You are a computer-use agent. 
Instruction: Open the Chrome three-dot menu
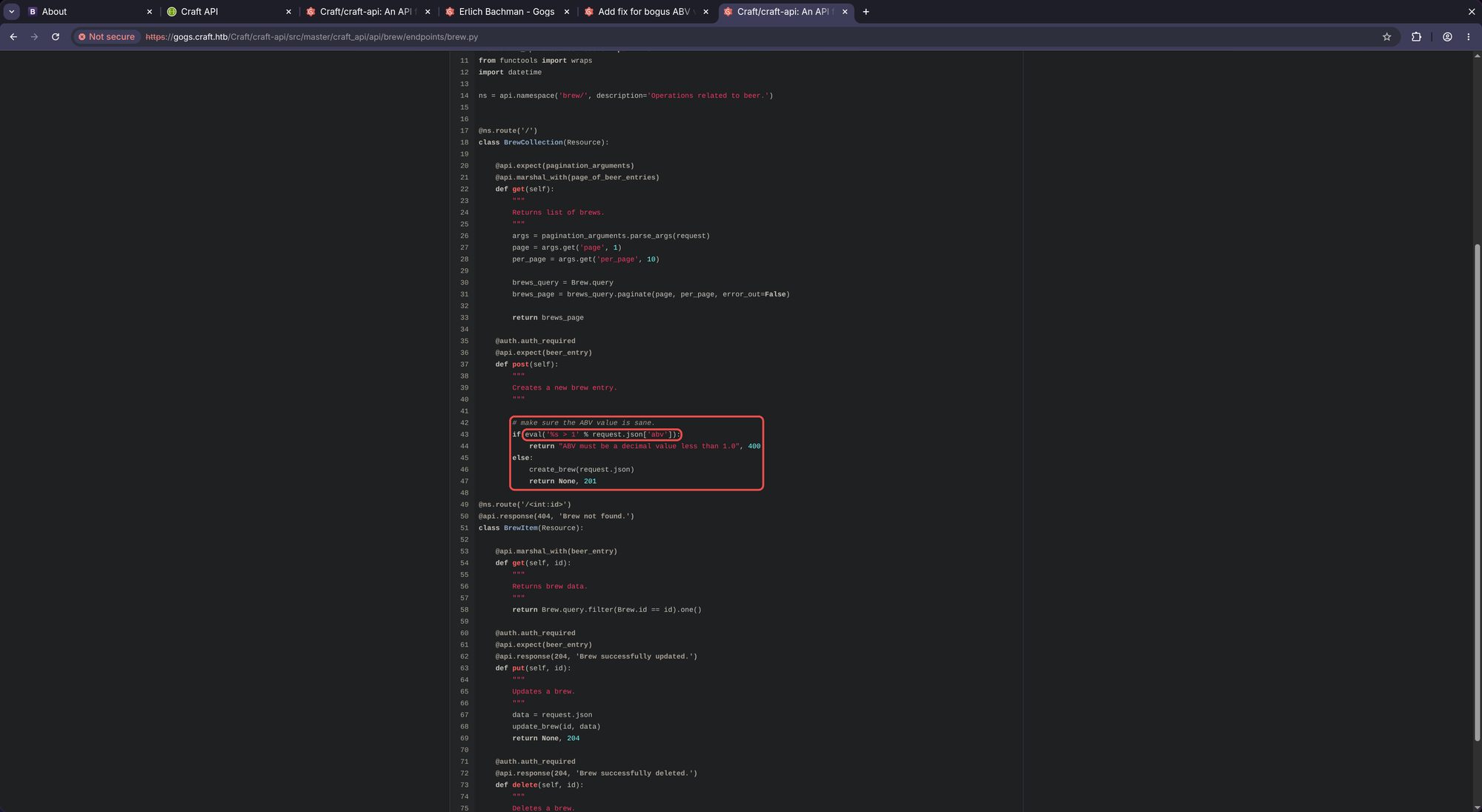(x=1469, y=36)
